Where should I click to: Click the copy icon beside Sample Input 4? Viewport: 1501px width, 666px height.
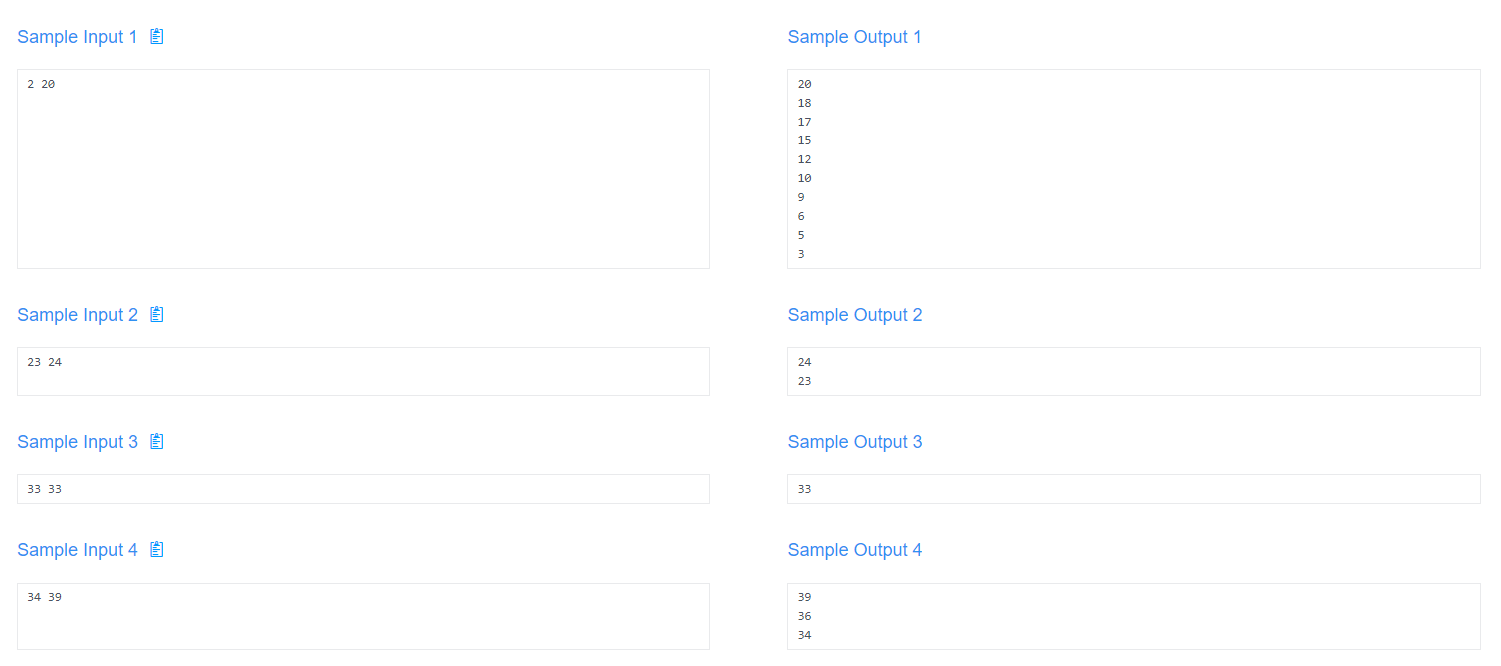pyautogui.click(x=156, y=549)
